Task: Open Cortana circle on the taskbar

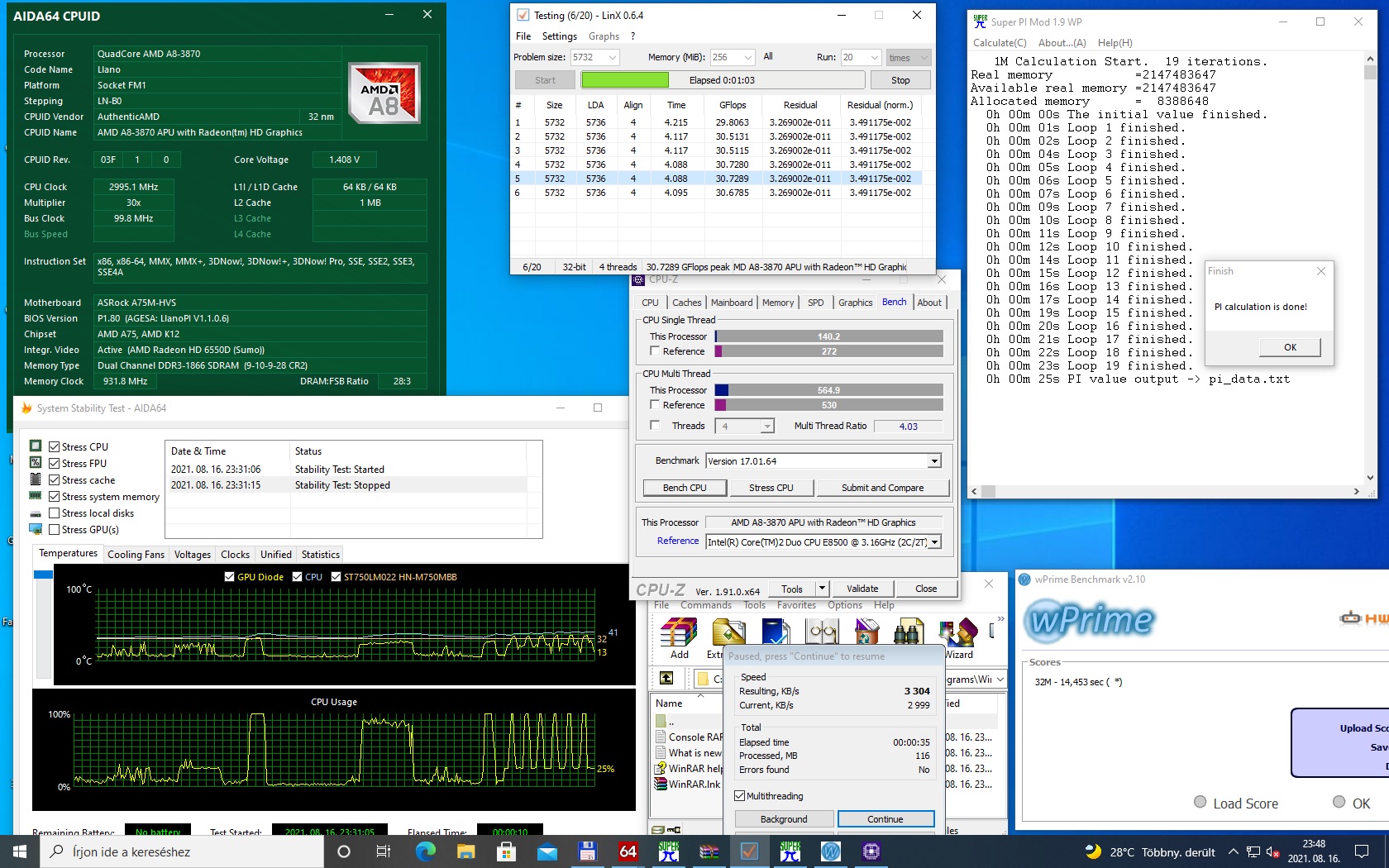Action: (x=344, y=851)
